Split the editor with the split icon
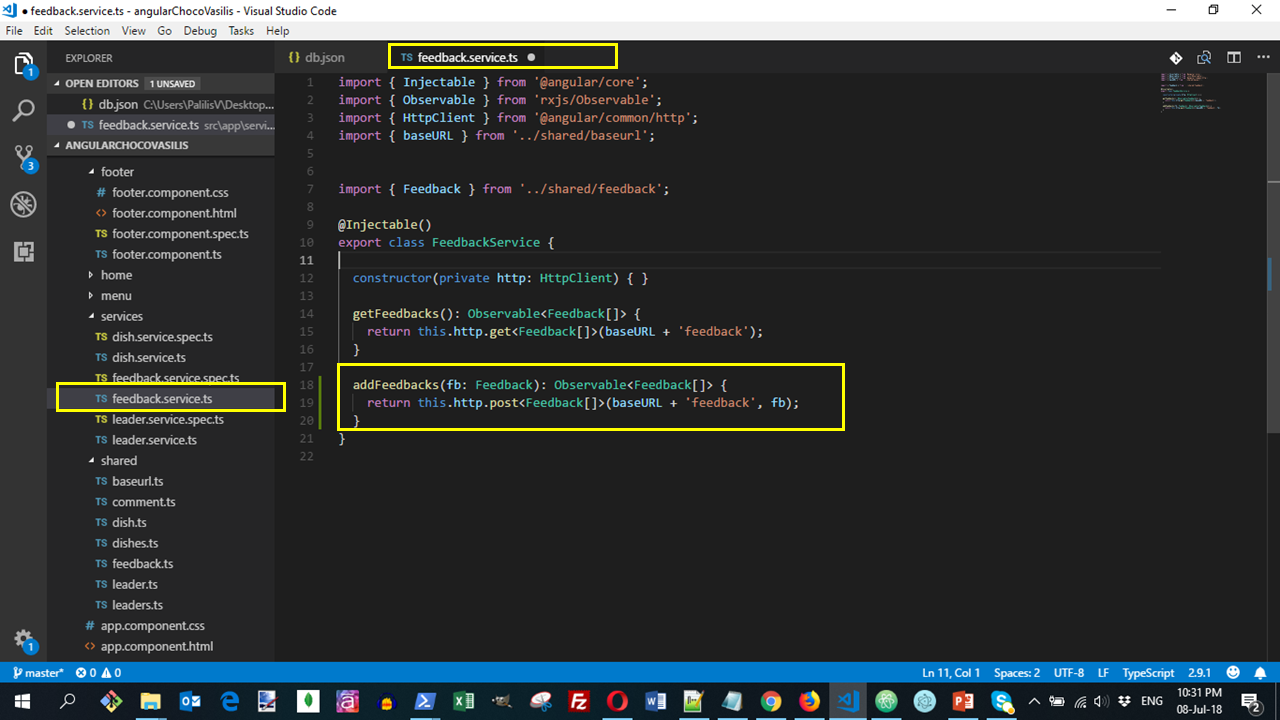Screen dimensions: 1280x720 click(1234, 58)
